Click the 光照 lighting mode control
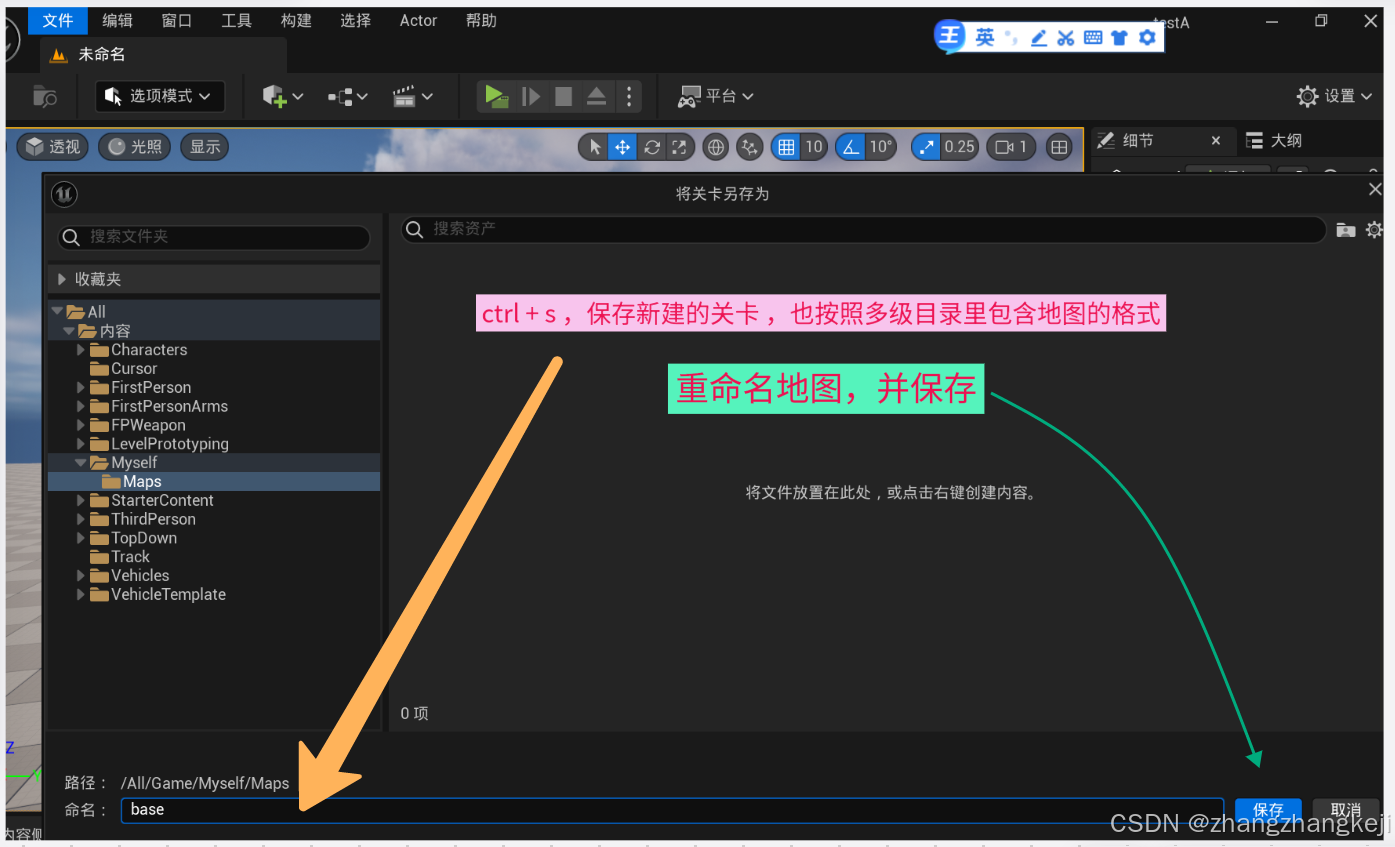 (x=134, y=146)
